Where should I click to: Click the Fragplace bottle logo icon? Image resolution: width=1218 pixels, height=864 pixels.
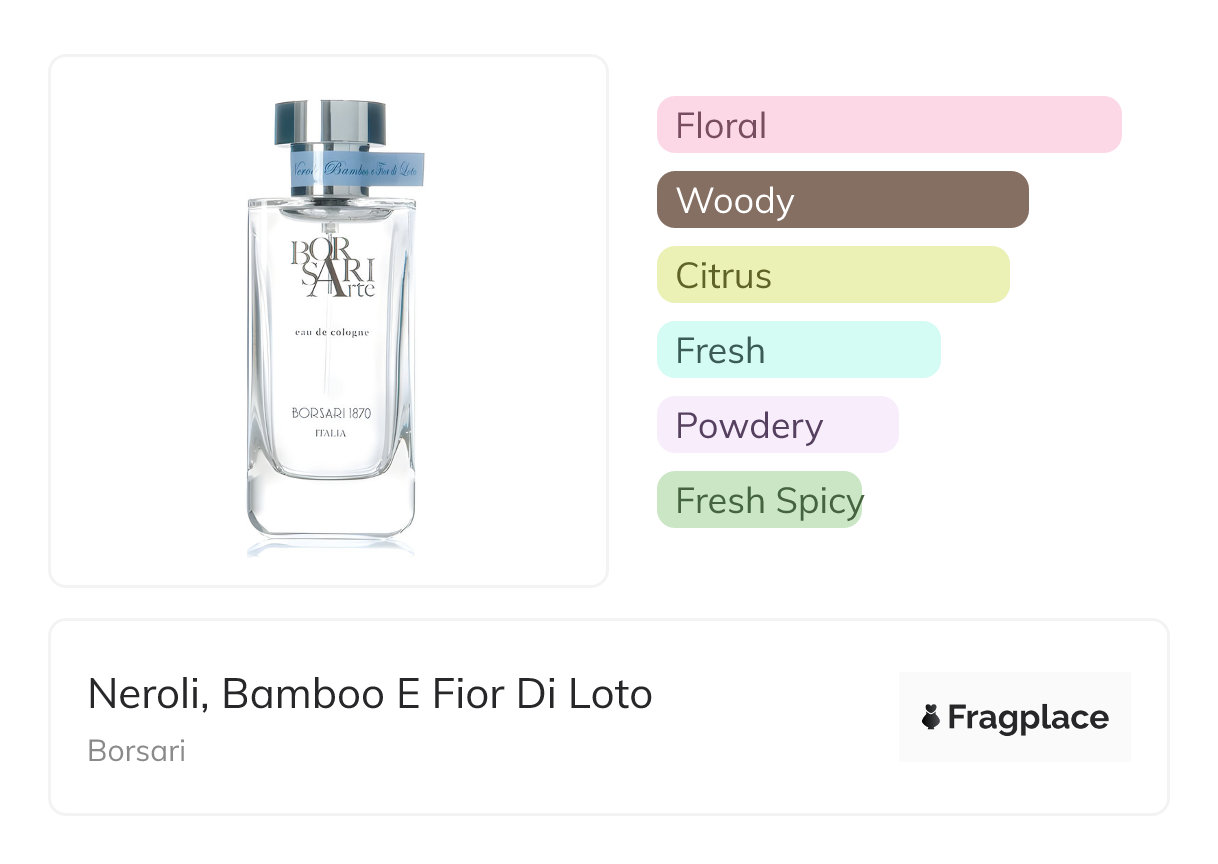click(931, 717)
